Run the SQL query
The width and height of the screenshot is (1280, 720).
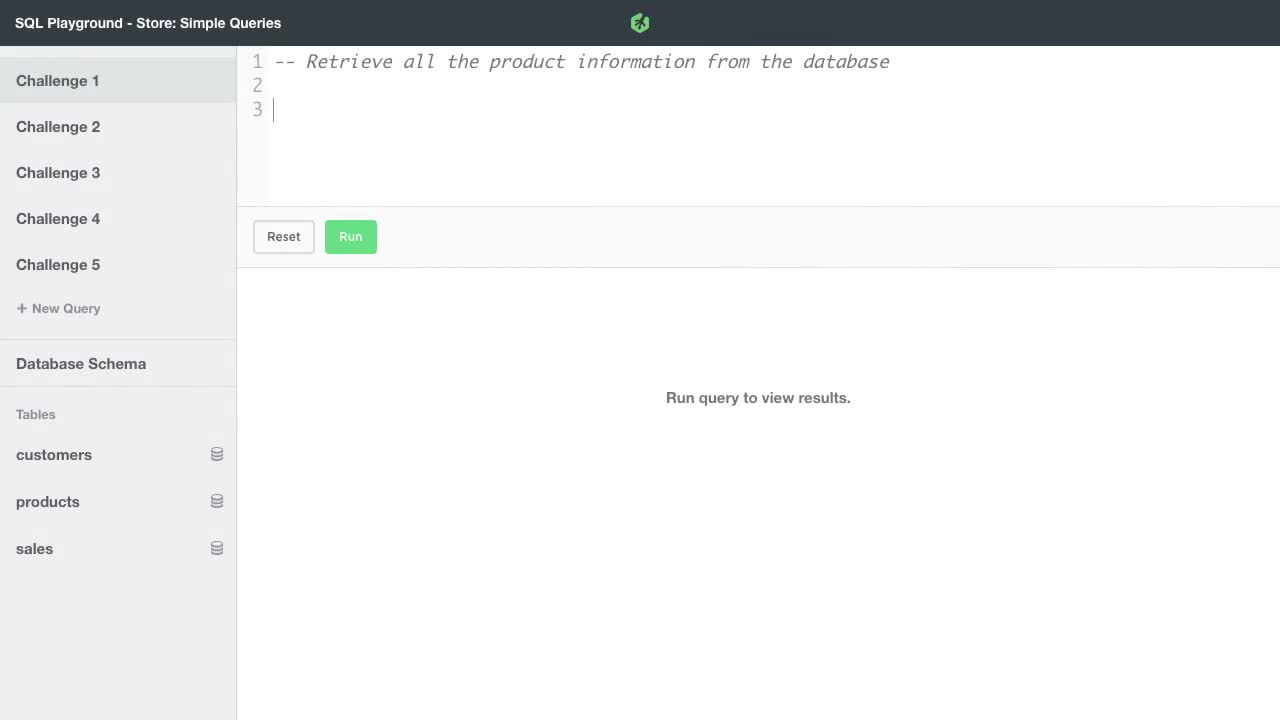point(350,236)
